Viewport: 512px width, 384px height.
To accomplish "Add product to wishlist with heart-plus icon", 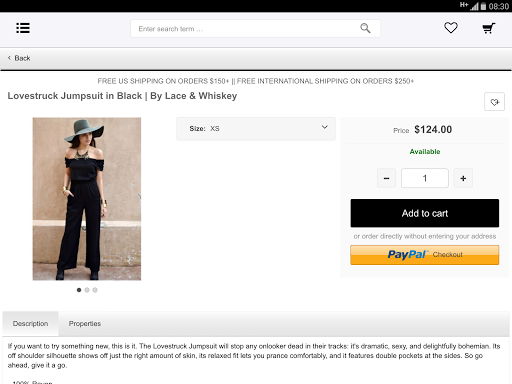I will (x=494, y=102).
